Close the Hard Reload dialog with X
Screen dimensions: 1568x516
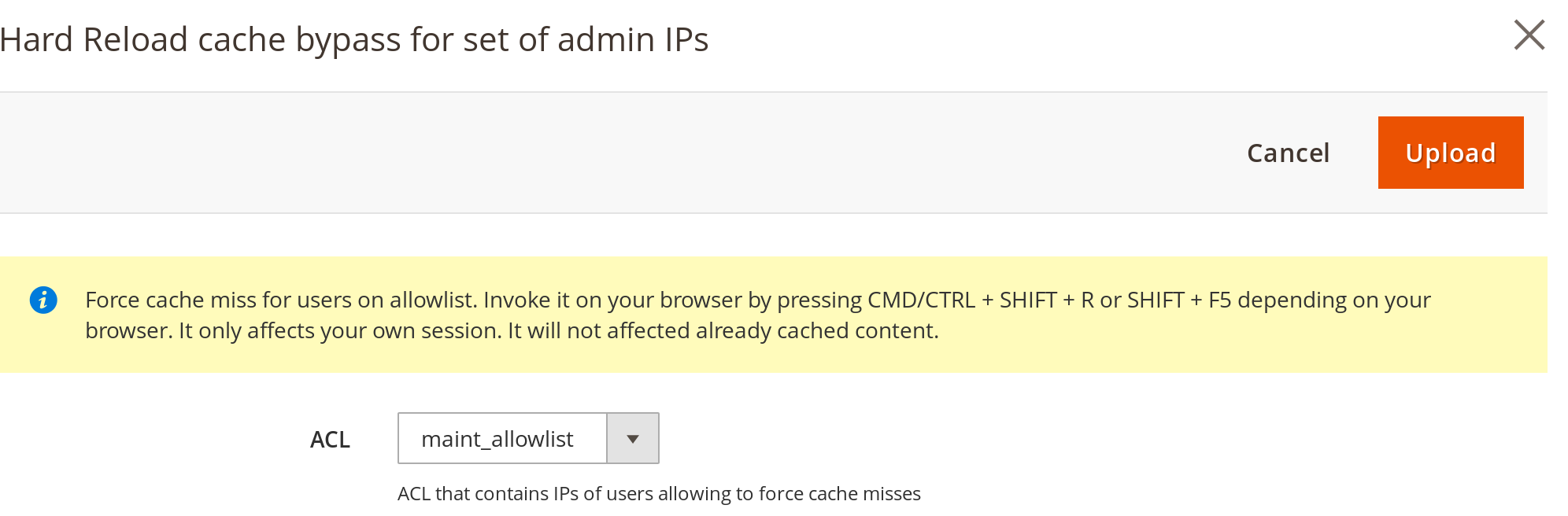click(x=1529, y=35)
